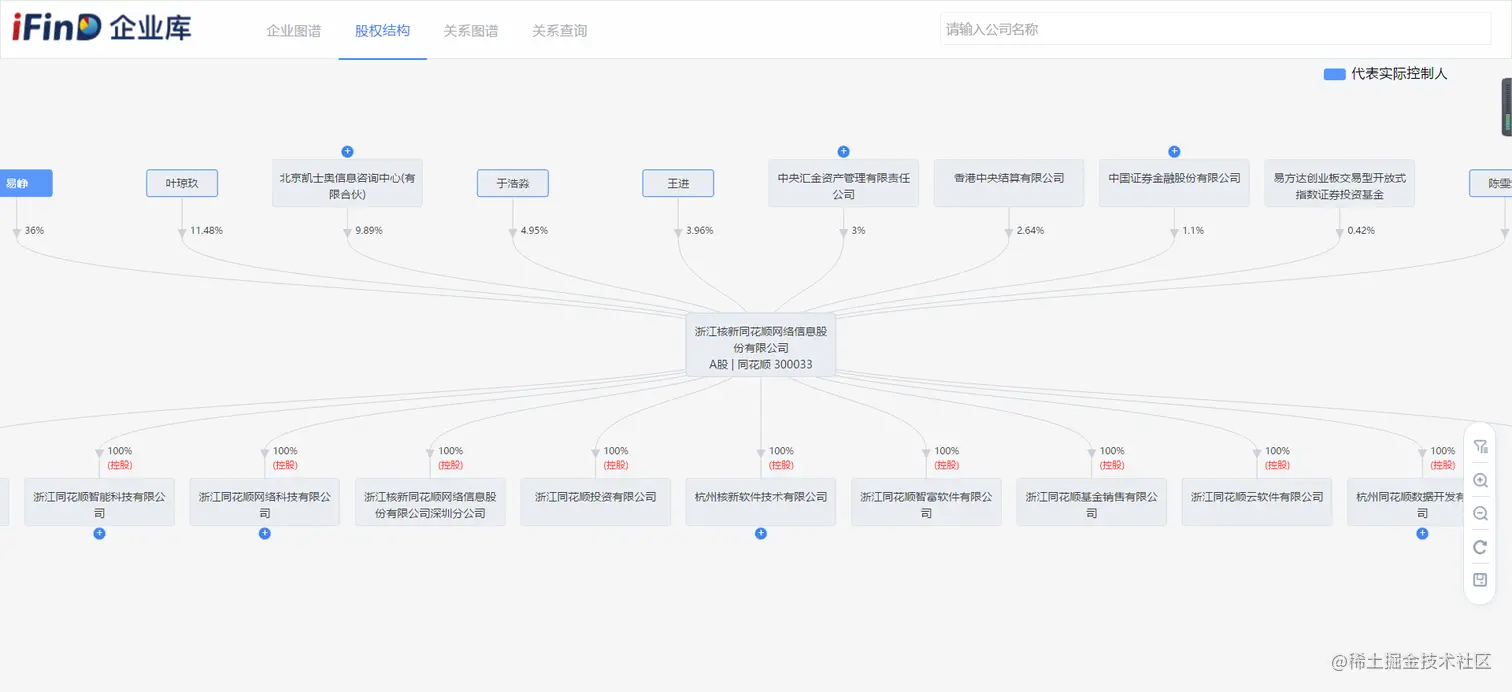Zoom out of the equity chart
This screenshot has height=692, width=1512.
tap(1481, 513)
